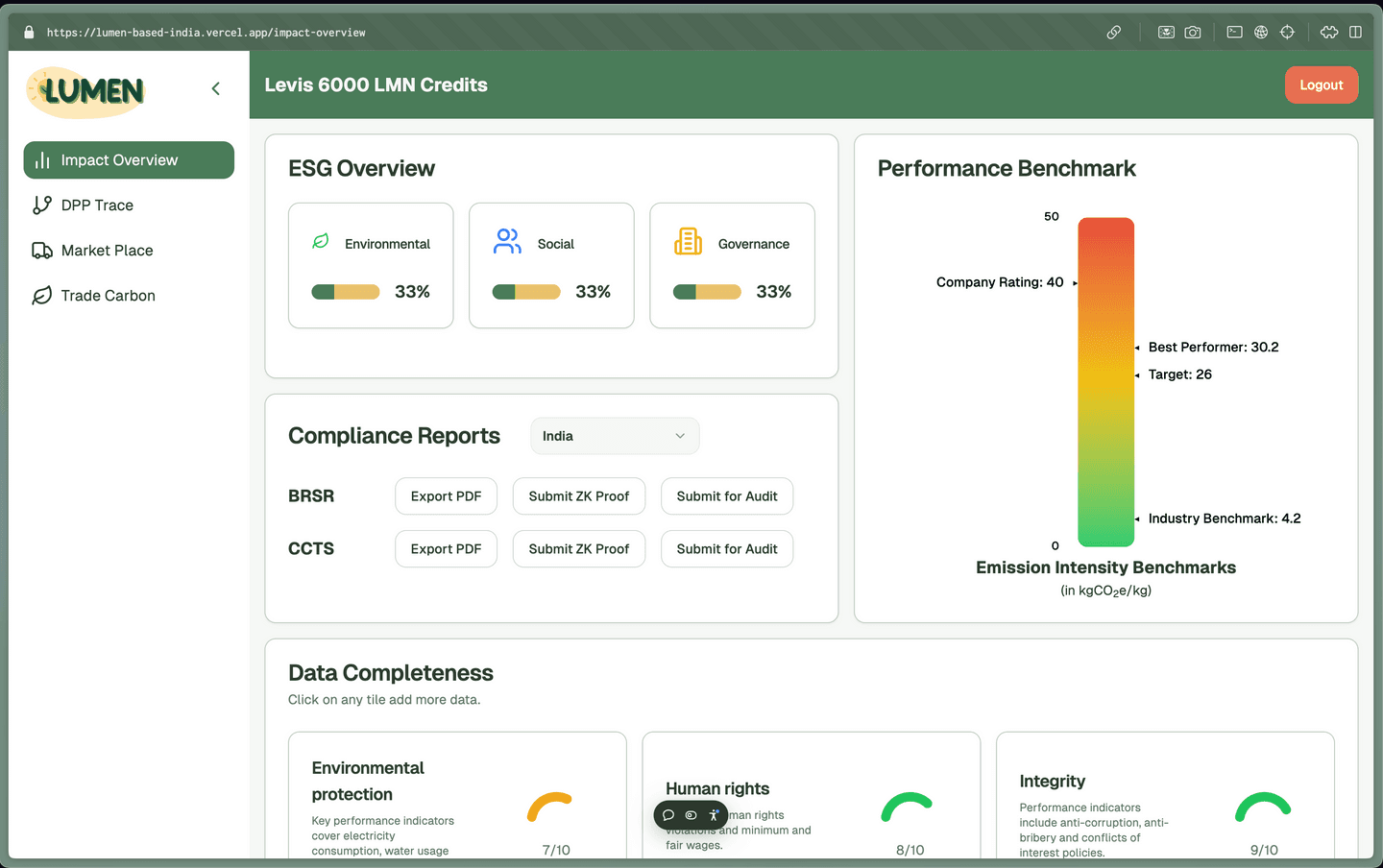Click the leaf icon beside Trade Carbon
Screen dimensions: 1383x868
42,296
